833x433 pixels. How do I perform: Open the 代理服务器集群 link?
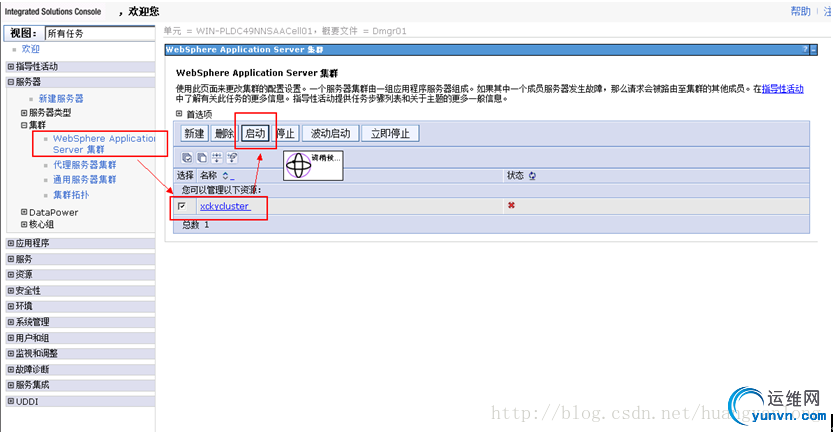tap(84, 165)
